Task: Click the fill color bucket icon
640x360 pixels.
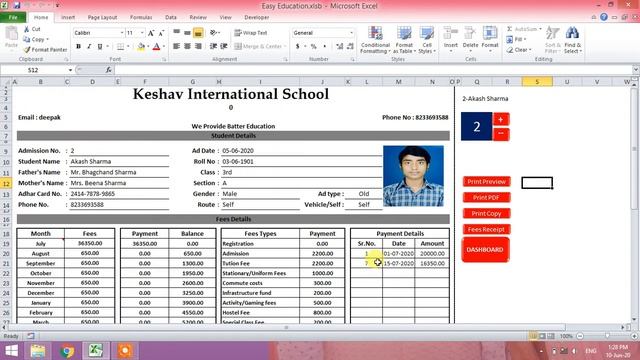Action: coord(141,47)
